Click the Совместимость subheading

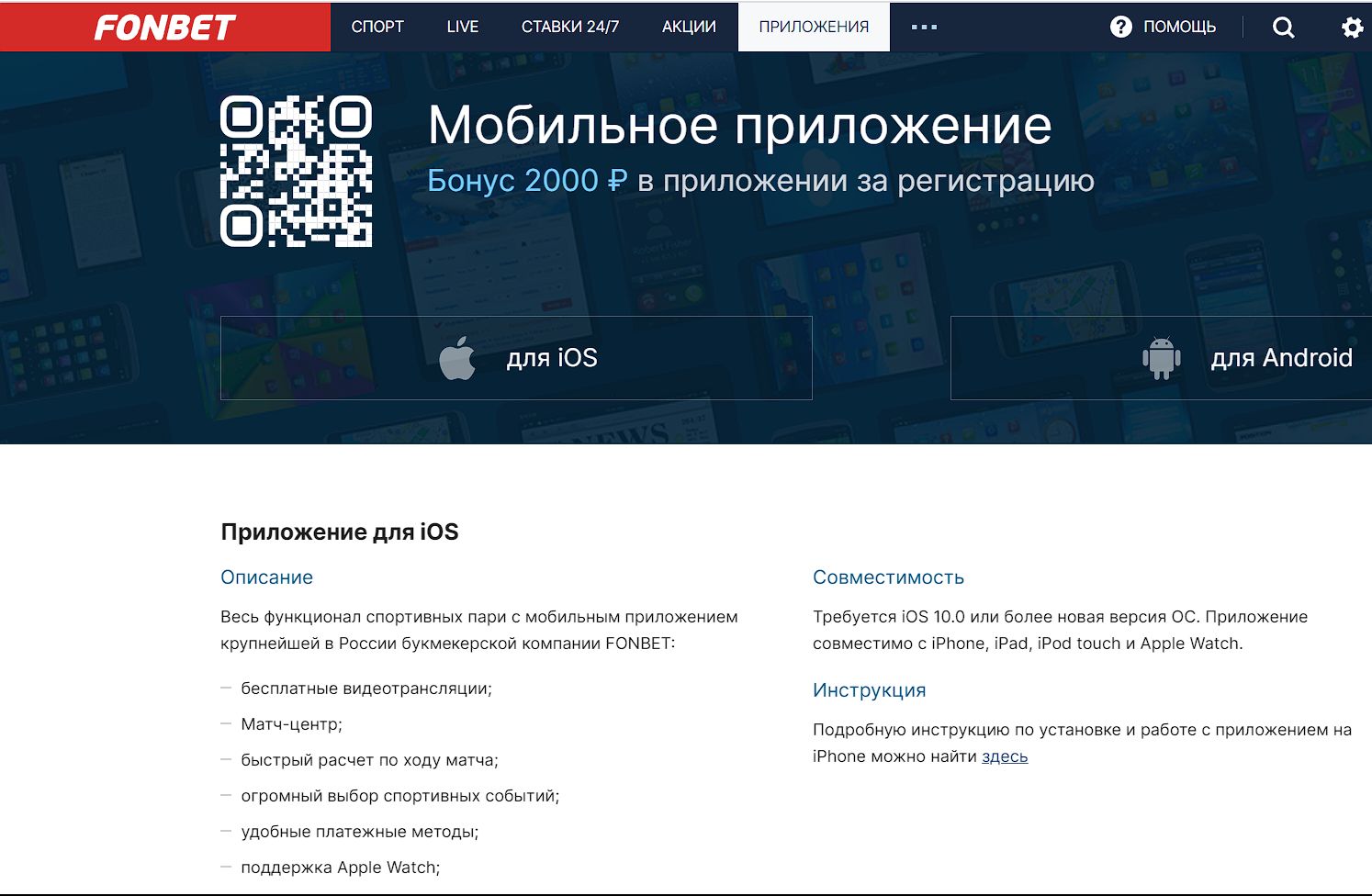pos(888,577)
